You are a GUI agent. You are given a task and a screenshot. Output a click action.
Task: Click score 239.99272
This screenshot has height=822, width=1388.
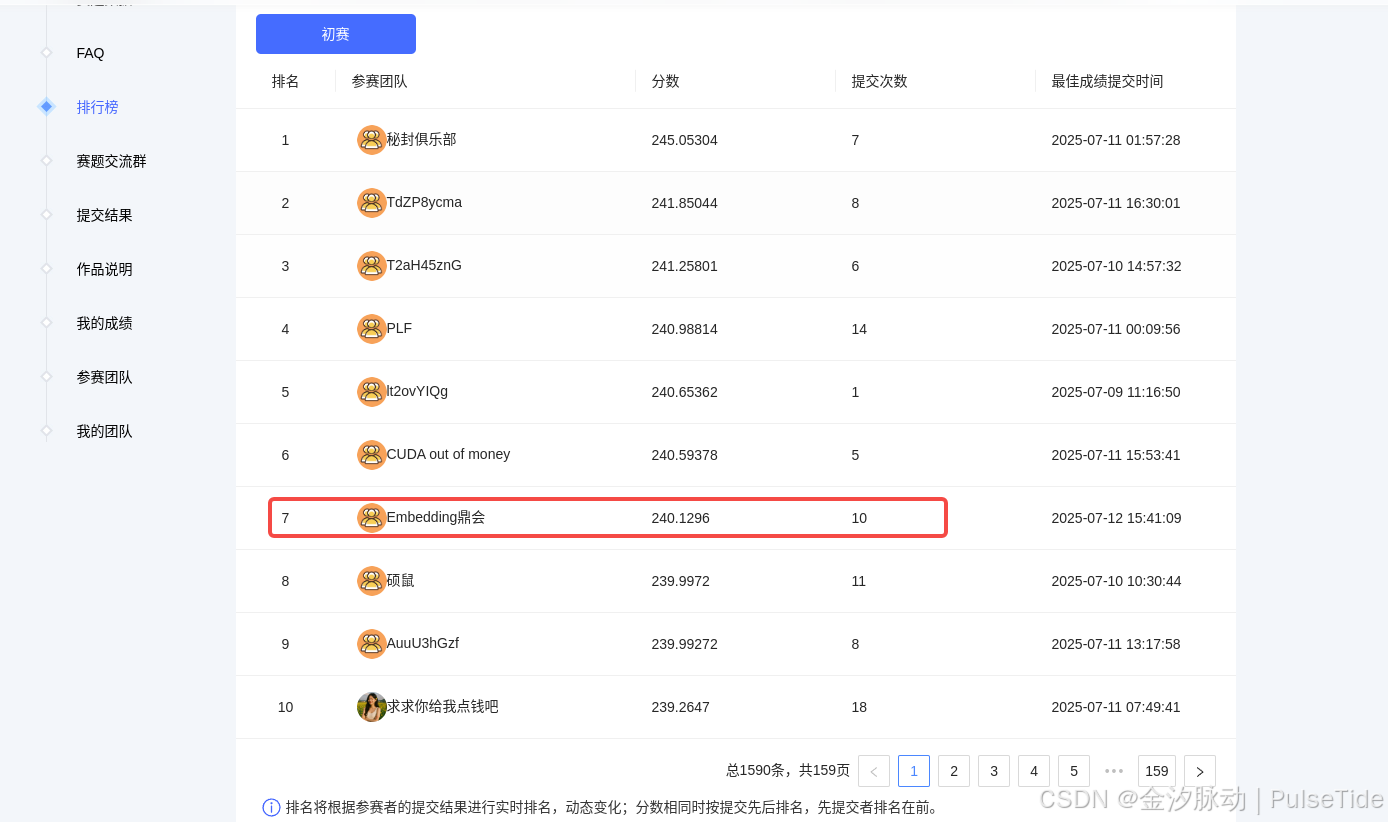click(684, 644)
